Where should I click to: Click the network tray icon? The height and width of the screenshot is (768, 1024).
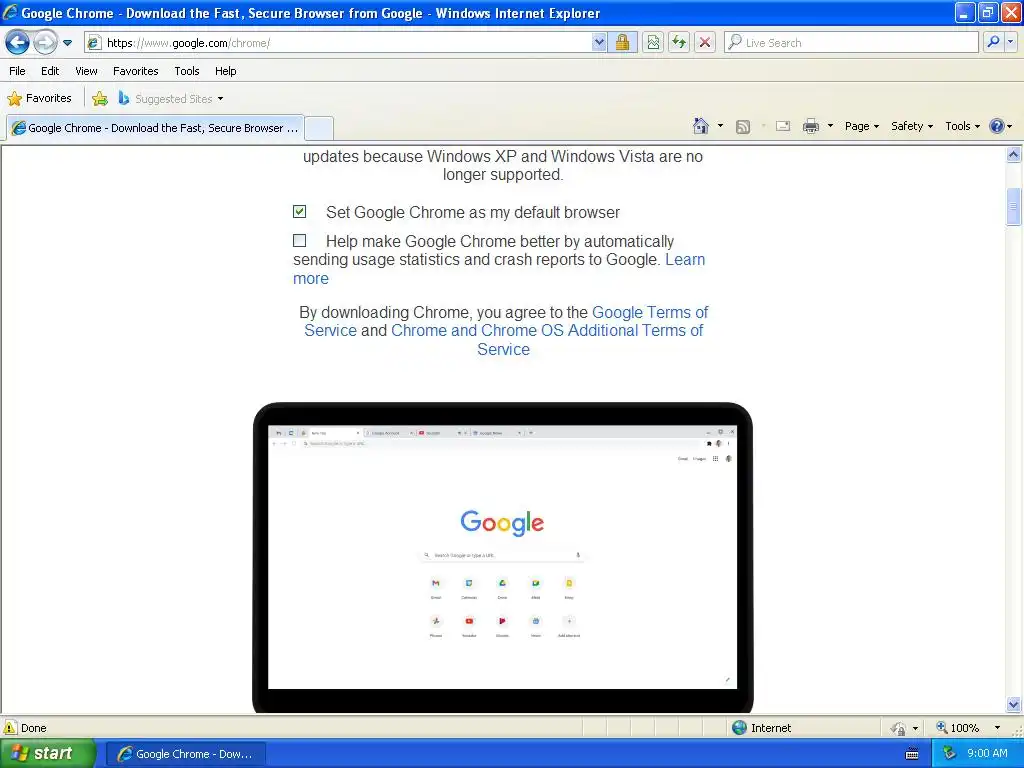pos(949,753)
